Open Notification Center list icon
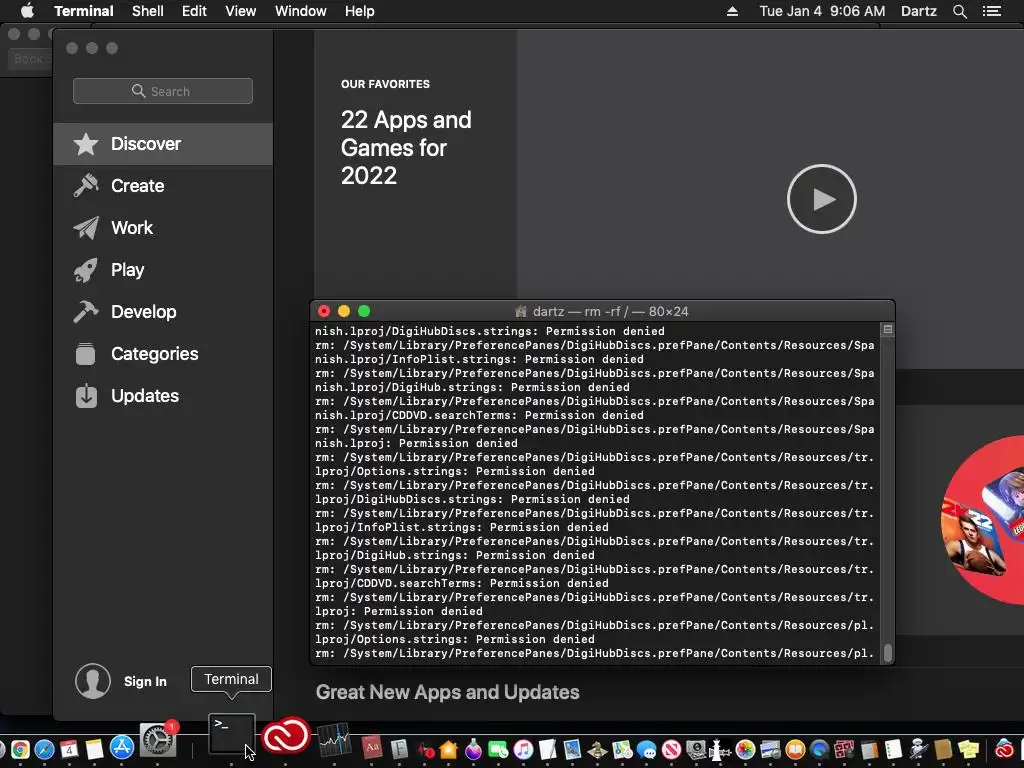 pyautogui.click(x=992, y=11)
